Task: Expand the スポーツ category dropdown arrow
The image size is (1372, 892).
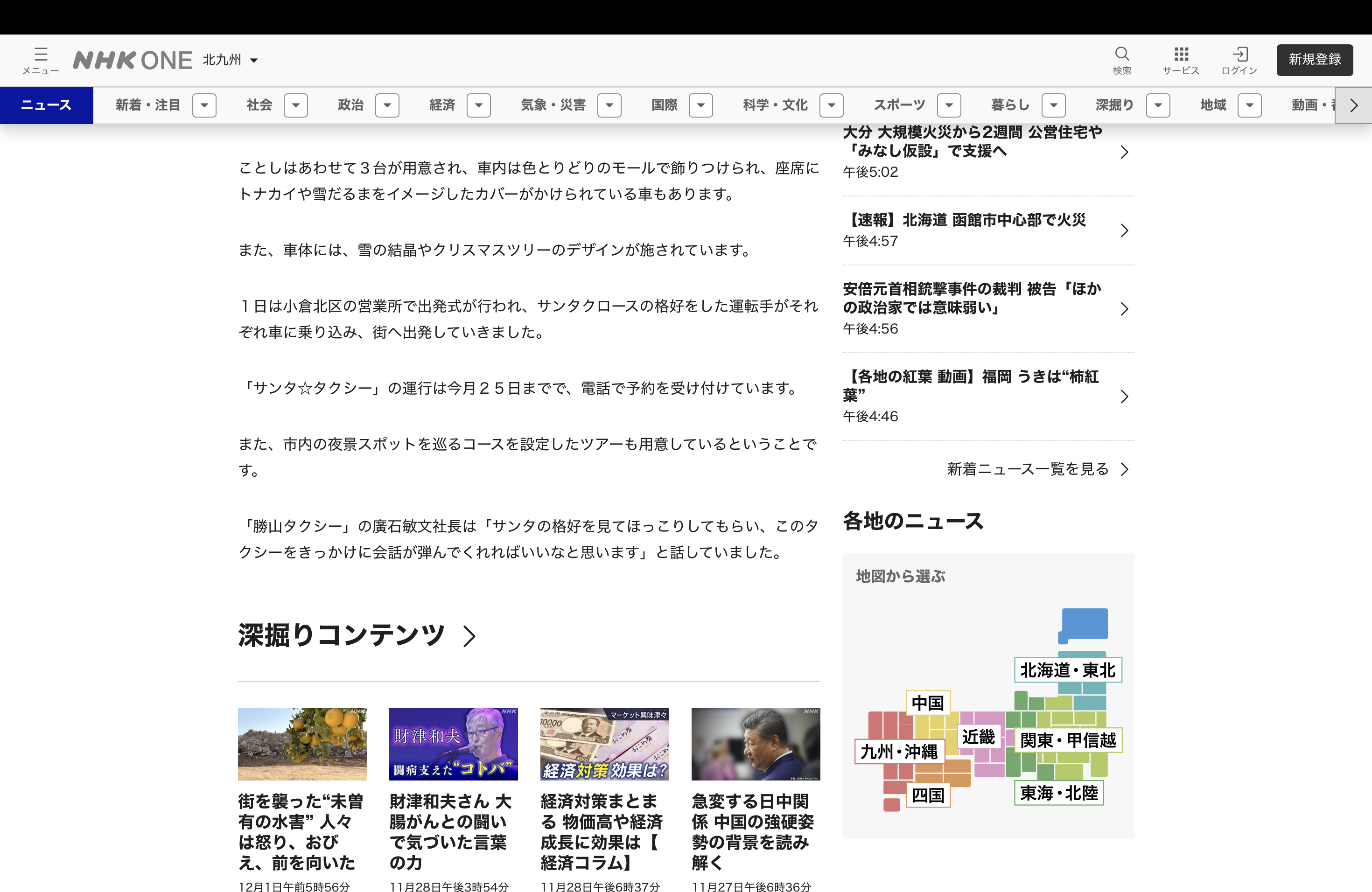Action: click(x=949, y=105)
